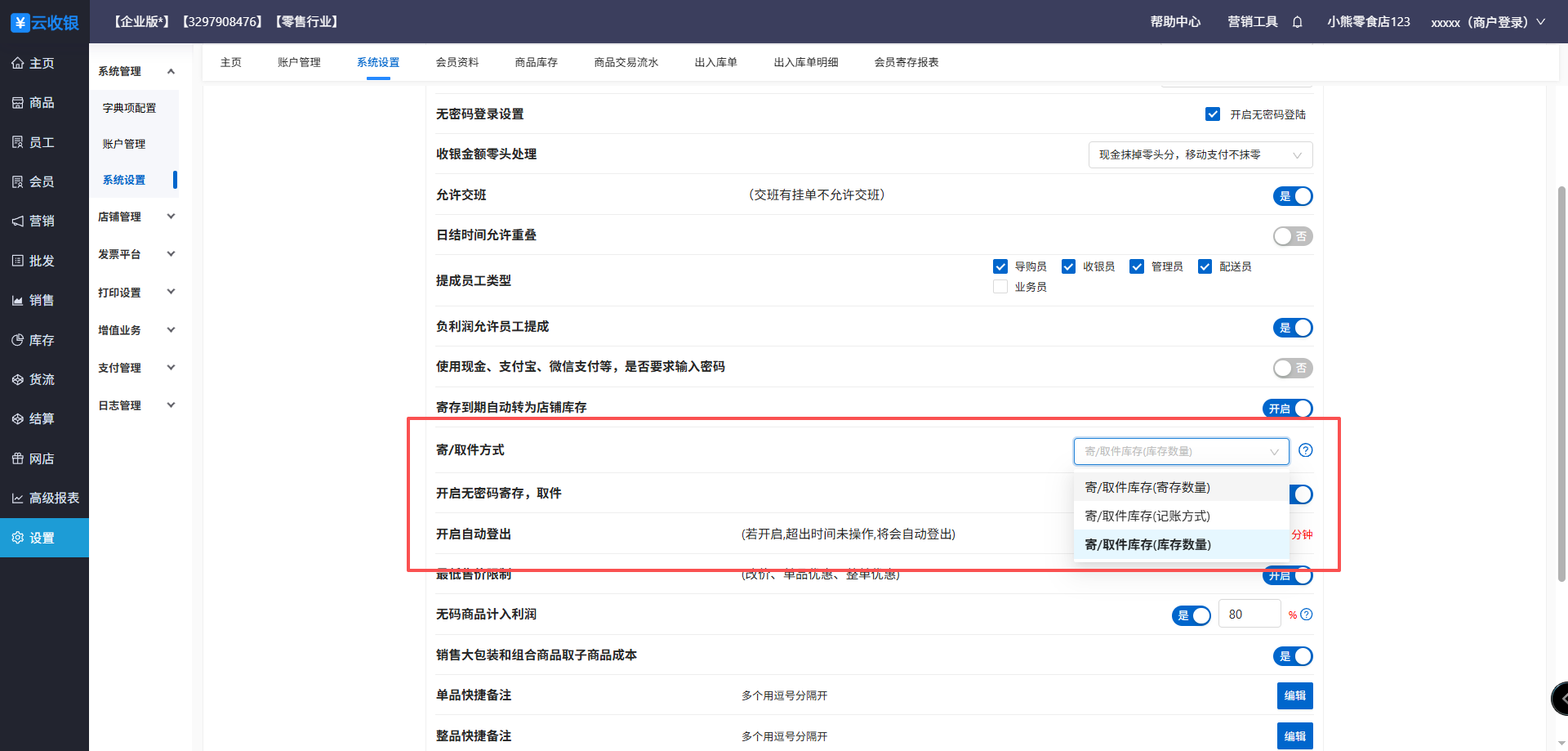This screenshot has height=751, width=1568.
Task: Uncheck the 开启无密码登陆 checkbox
Action: click(x=1213, y=114)
